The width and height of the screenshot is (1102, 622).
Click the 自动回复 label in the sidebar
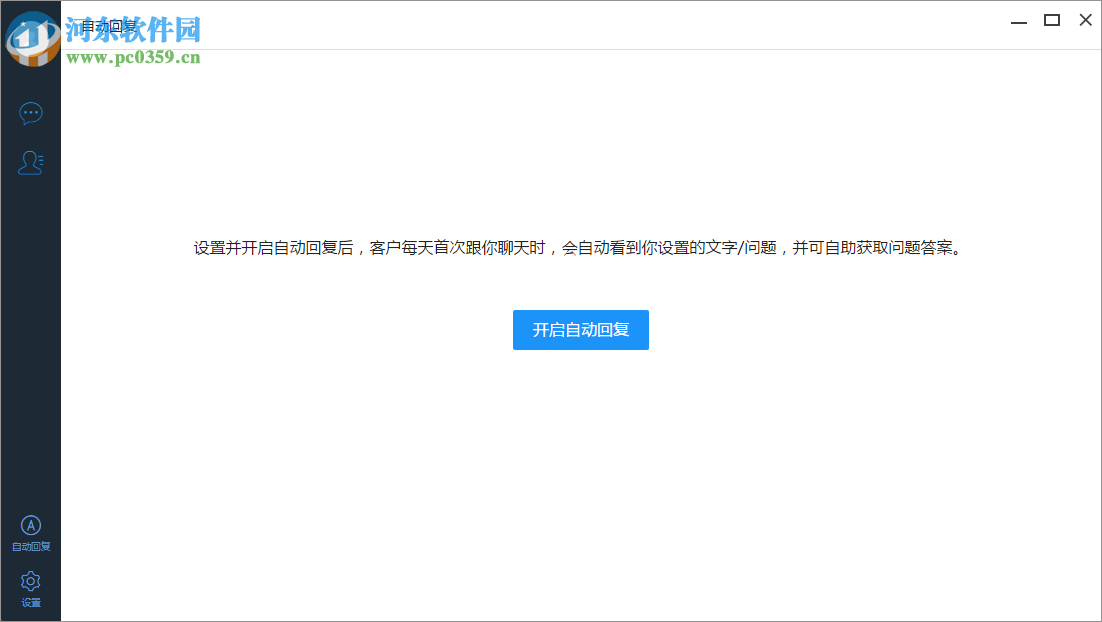tap(31, 545)
